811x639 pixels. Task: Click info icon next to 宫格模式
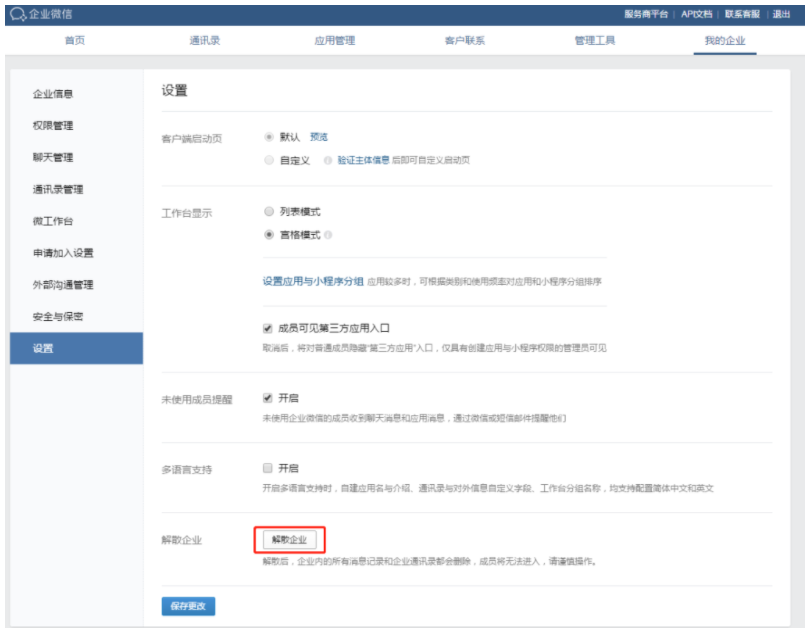329,235
